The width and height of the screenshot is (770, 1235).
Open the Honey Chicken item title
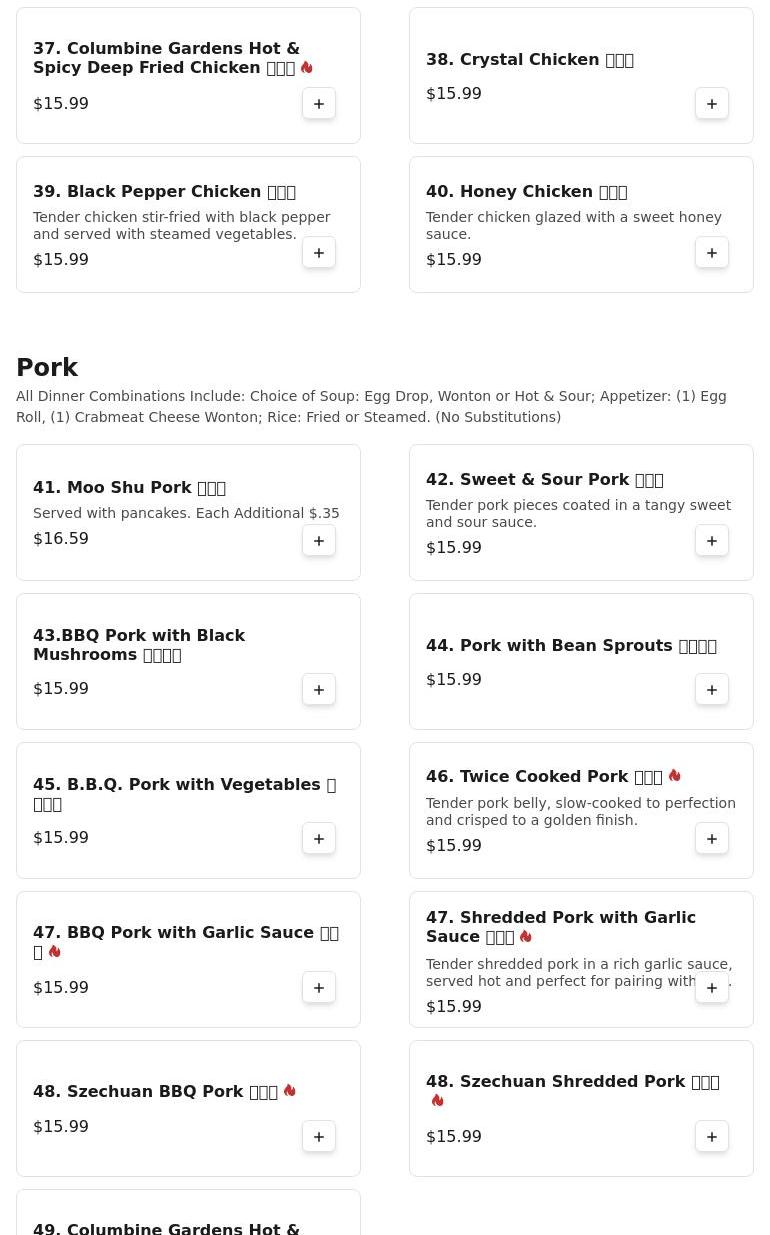click(x=526, y=192)
